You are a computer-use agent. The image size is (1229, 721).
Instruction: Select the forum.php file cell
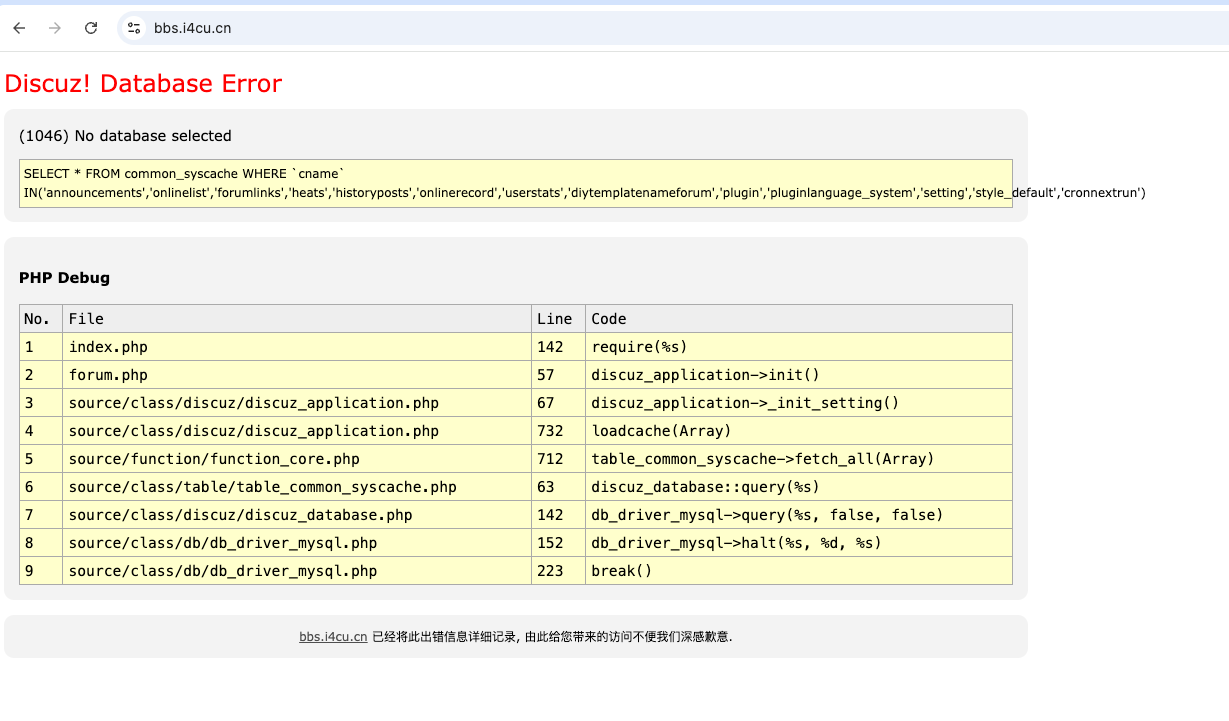click(297, 375)
